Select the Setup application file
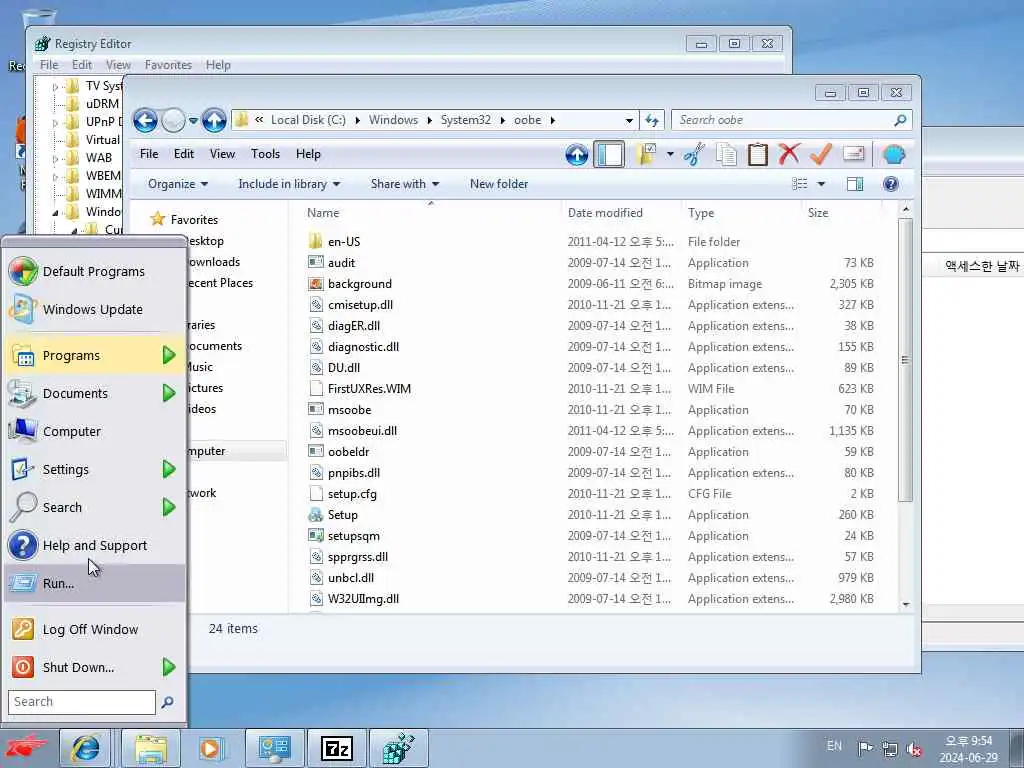Screen dimensions: 1024x768 (342, 515)
